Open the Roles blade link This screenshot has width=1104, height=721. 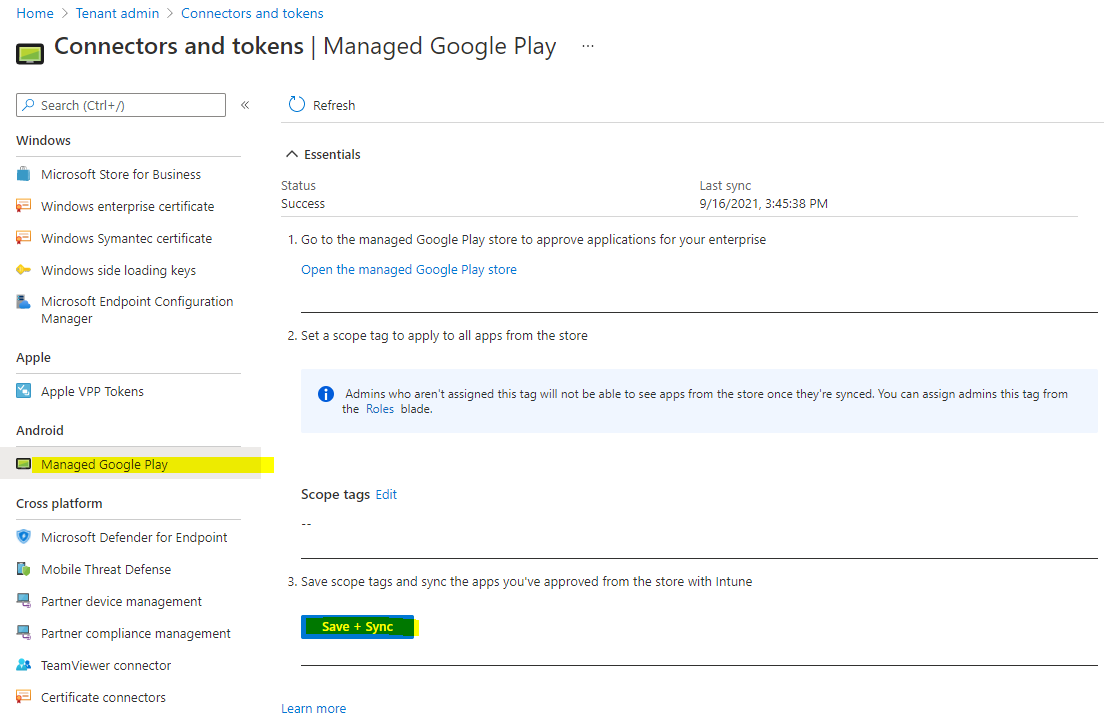tap(380, 409)
